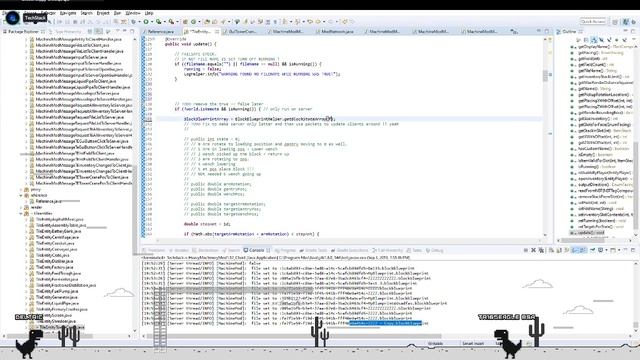
Task: Maximize the Console view
Action: click(x=633, y=250)
